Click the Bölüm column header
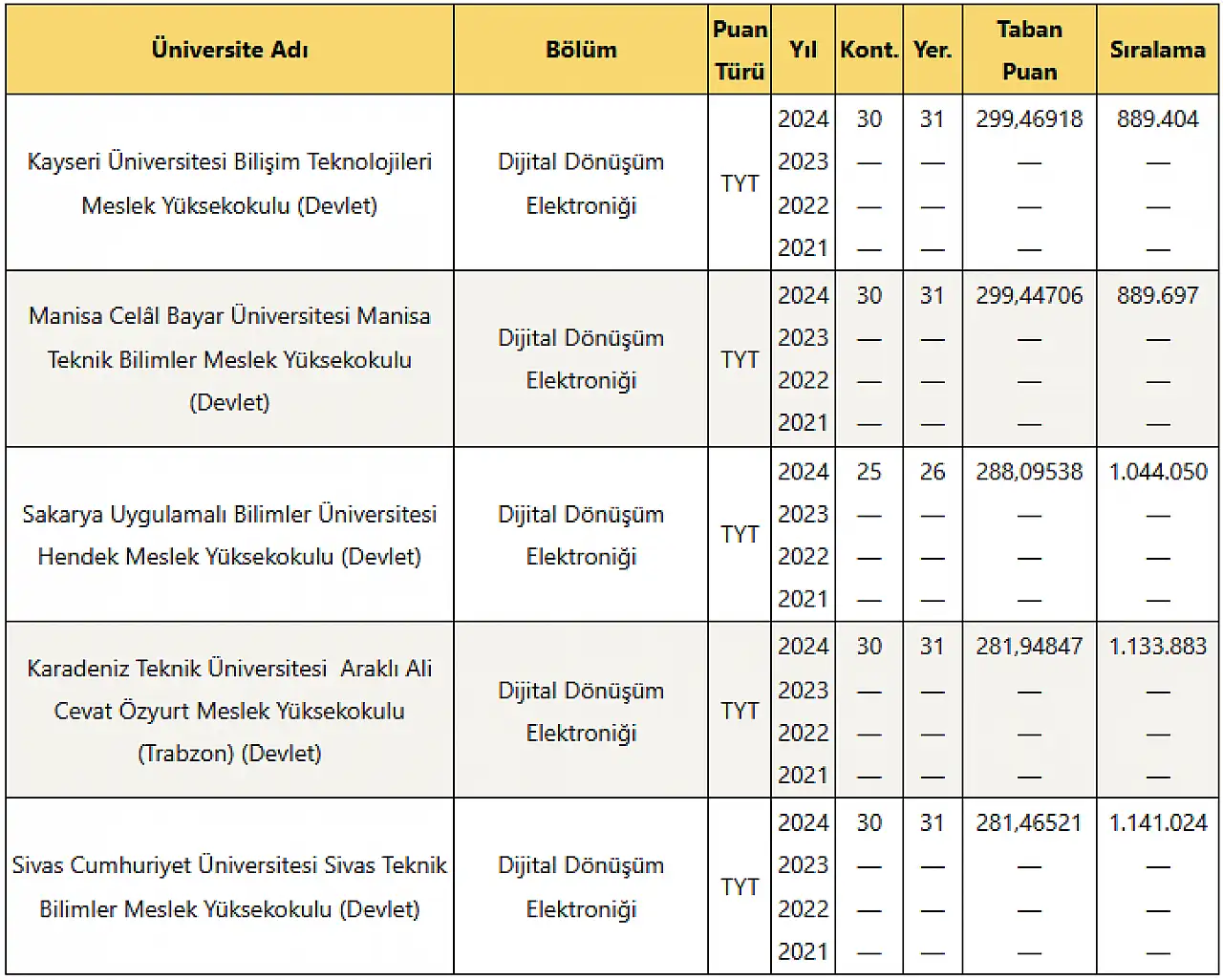Image resolution: width=1223 pixels, height=980 pixels. 581,50
